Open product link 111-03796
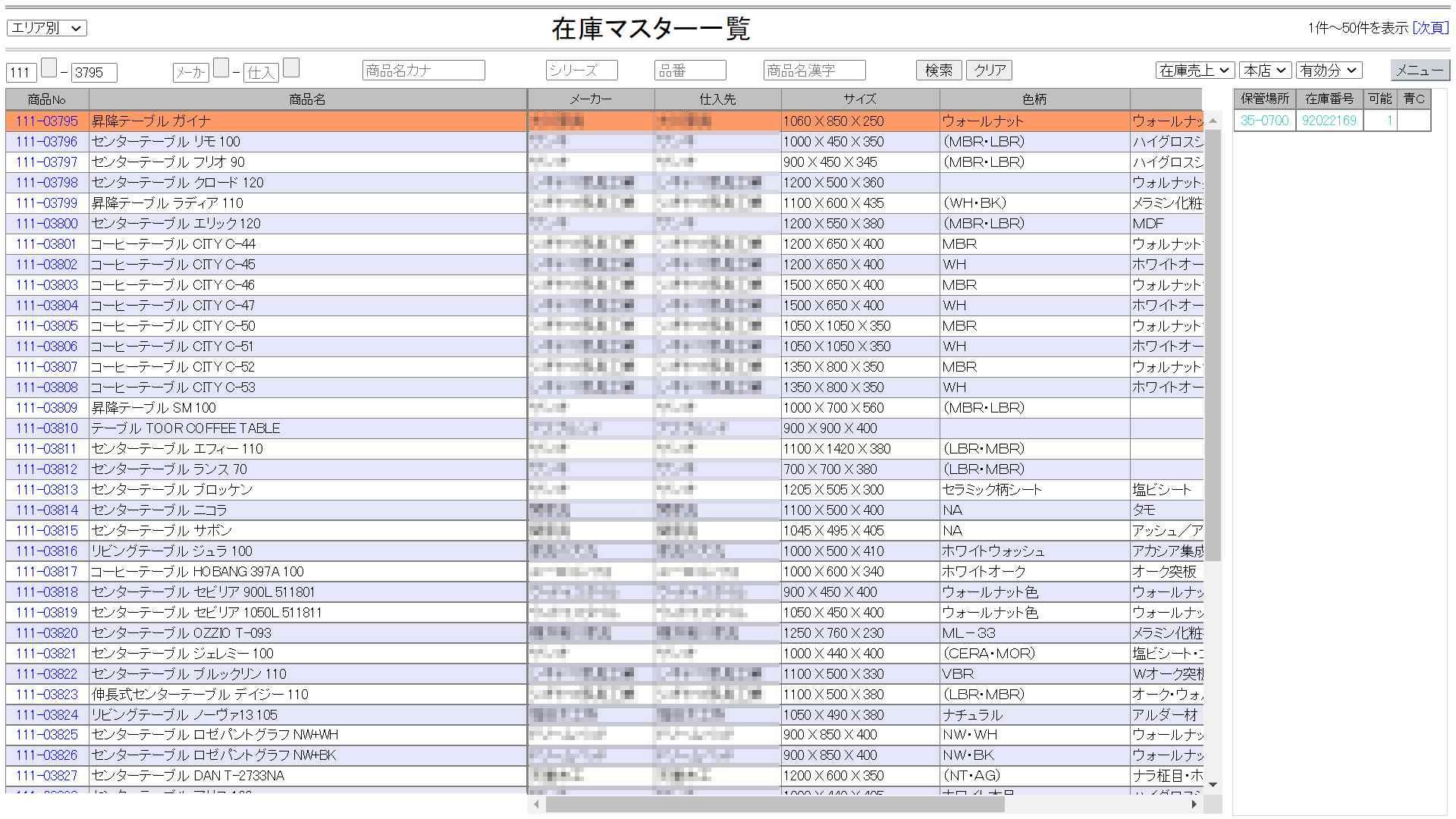 pos(47,142)
